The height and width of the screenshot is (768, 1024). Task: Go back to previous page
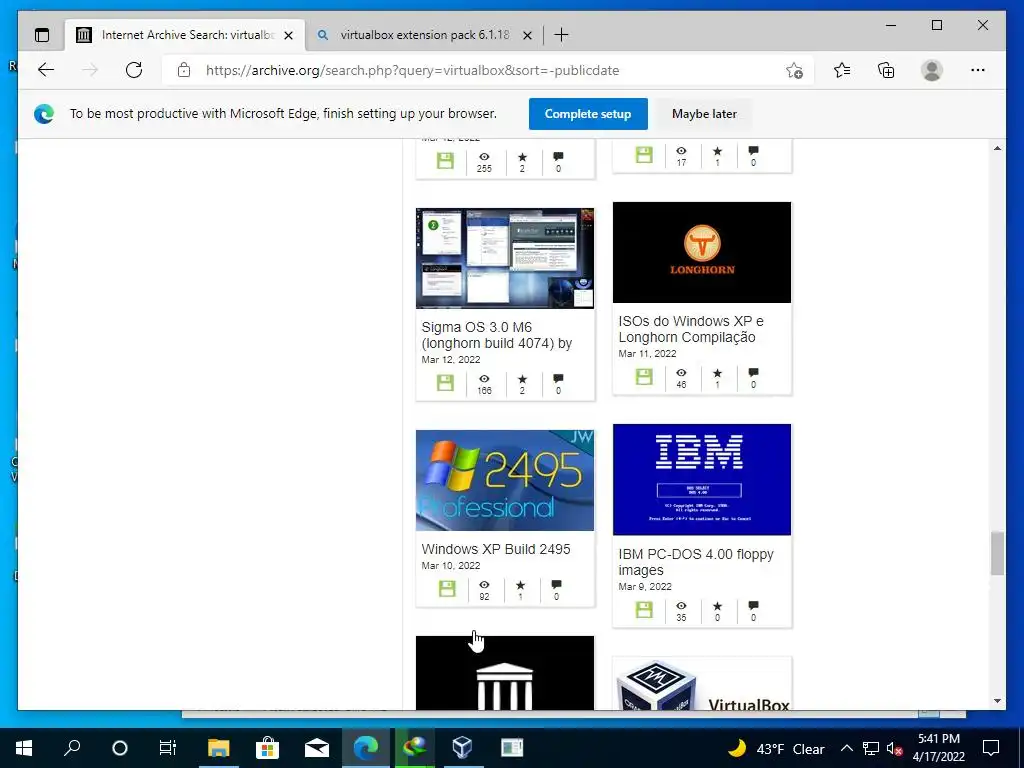46,70
